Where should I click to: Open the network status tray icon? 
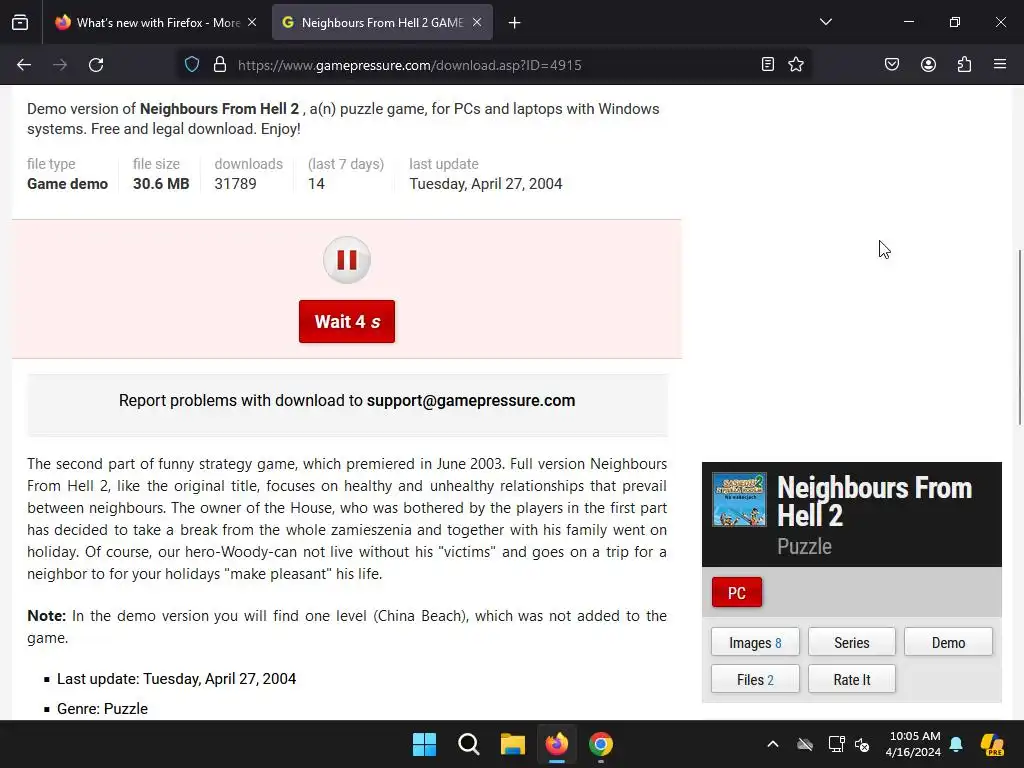click(837, 744)
